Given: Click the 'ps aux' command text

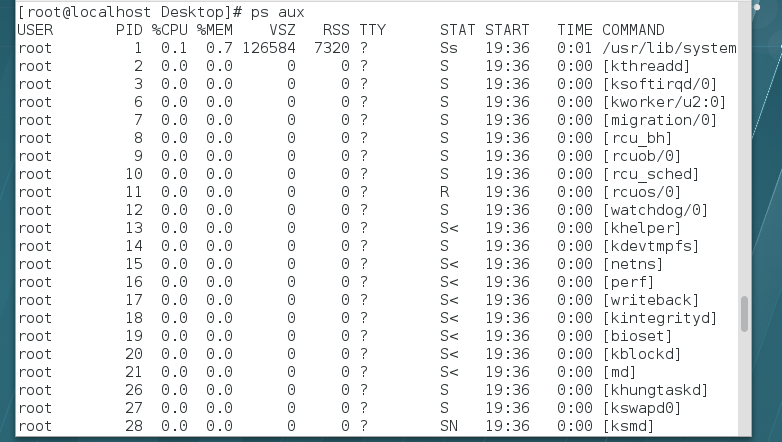Looking at the screenshot, I should pos(277,12).
